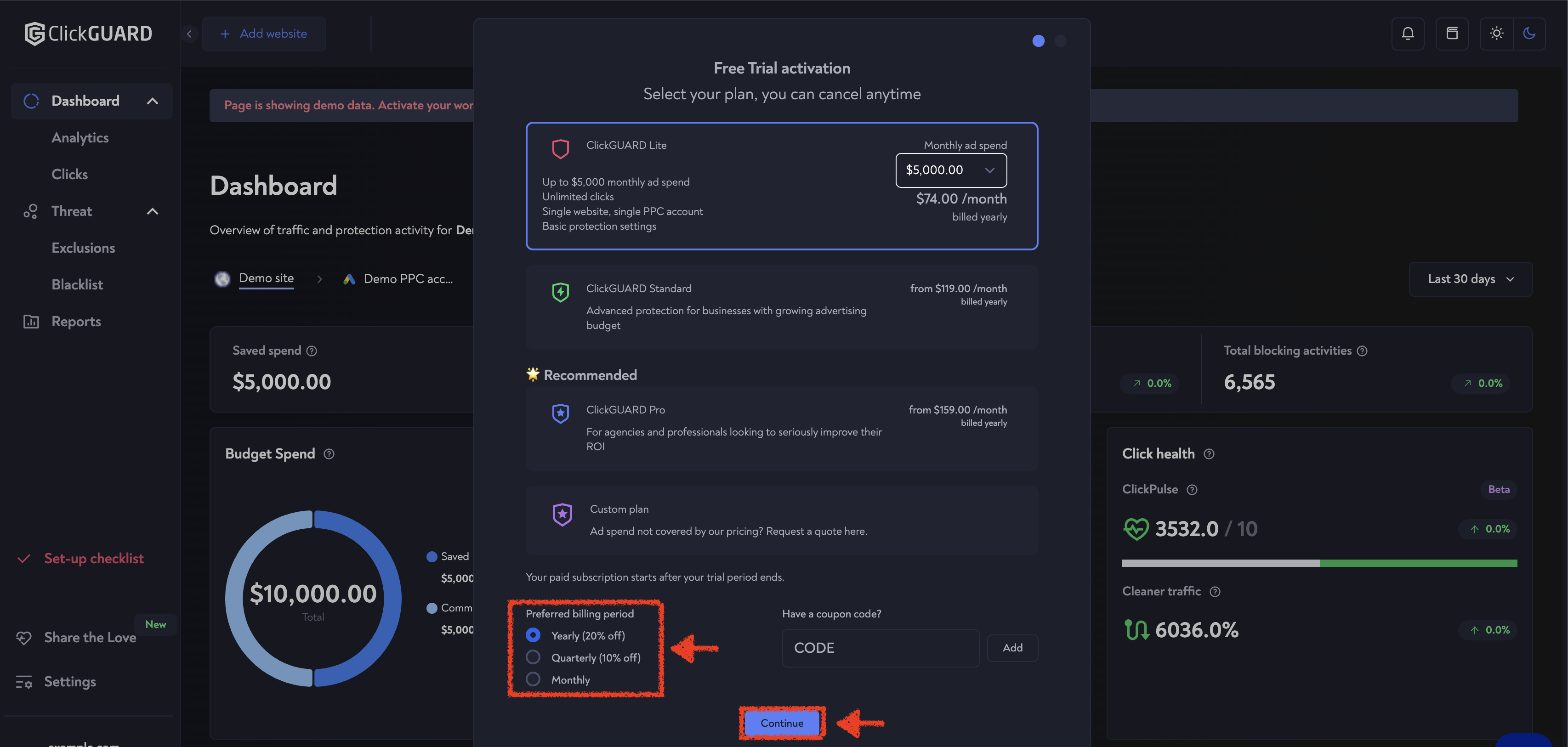Go to first step dot in modal

point(1039,41)
